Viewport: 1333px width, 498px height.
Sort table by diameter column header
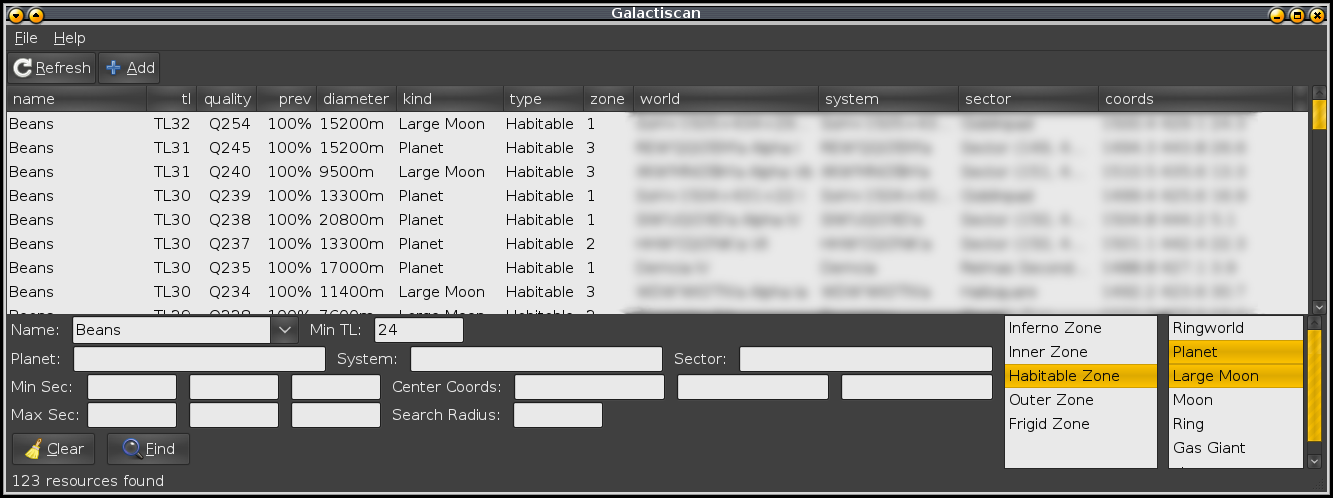pos(355,99)
